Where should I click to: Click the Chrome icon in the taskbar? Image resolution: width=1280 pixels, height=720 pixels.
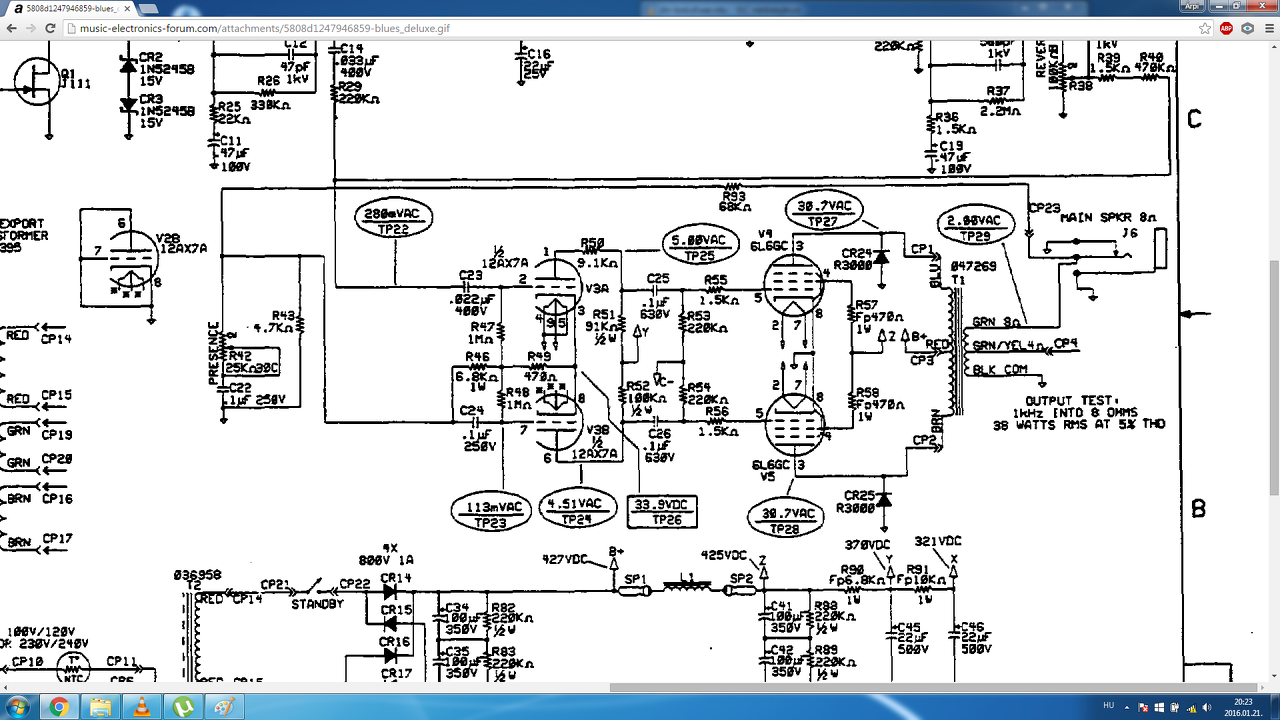click(x=59, y=707)
